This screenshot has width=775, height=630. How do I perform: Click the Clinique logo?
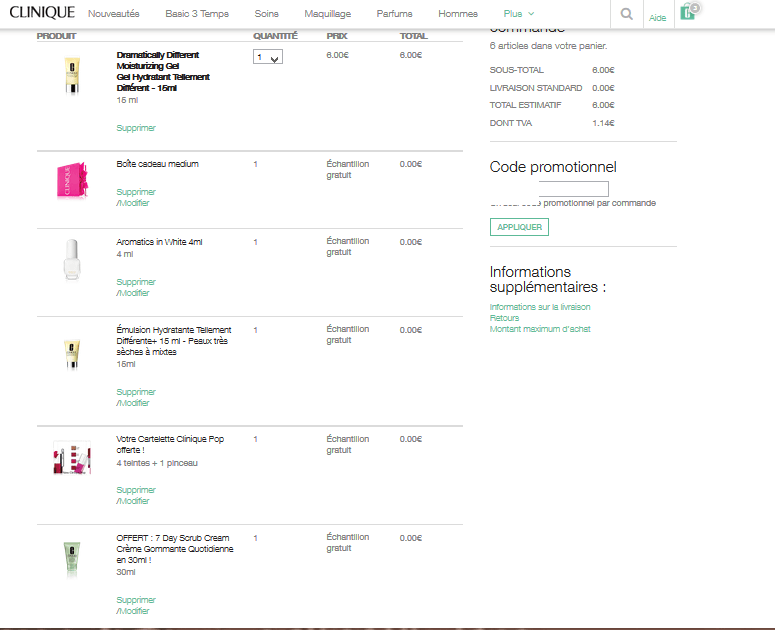42,13
